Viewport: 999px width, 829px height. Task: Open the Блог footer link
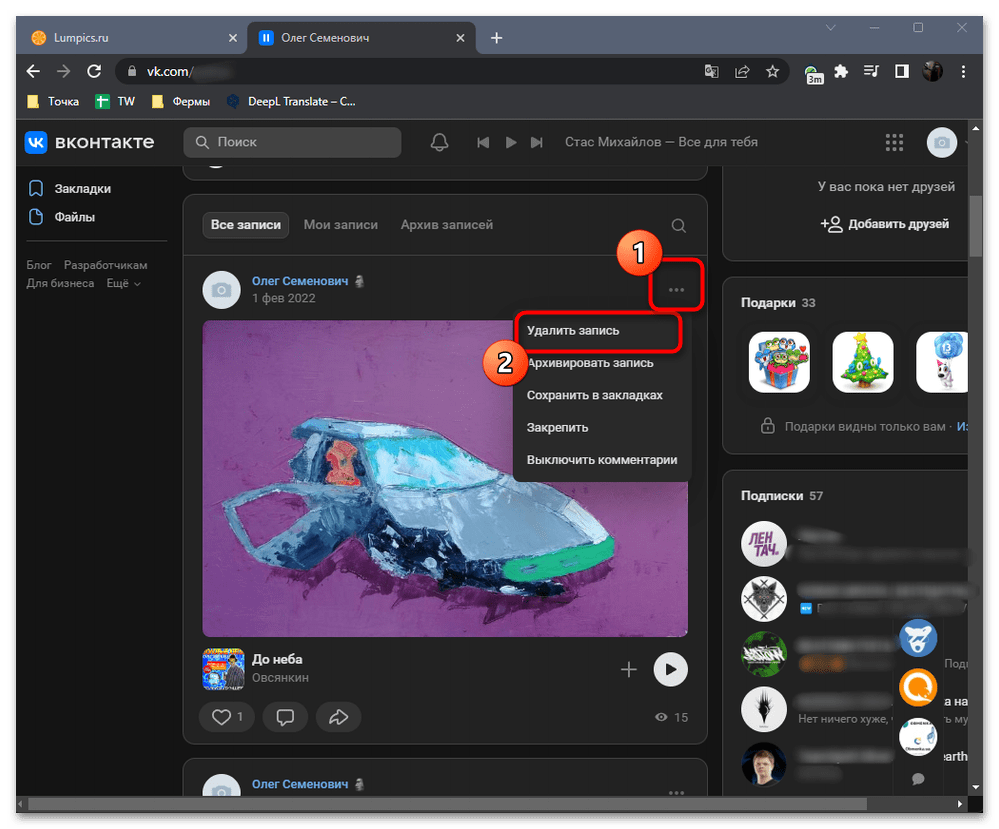[39, 265]
